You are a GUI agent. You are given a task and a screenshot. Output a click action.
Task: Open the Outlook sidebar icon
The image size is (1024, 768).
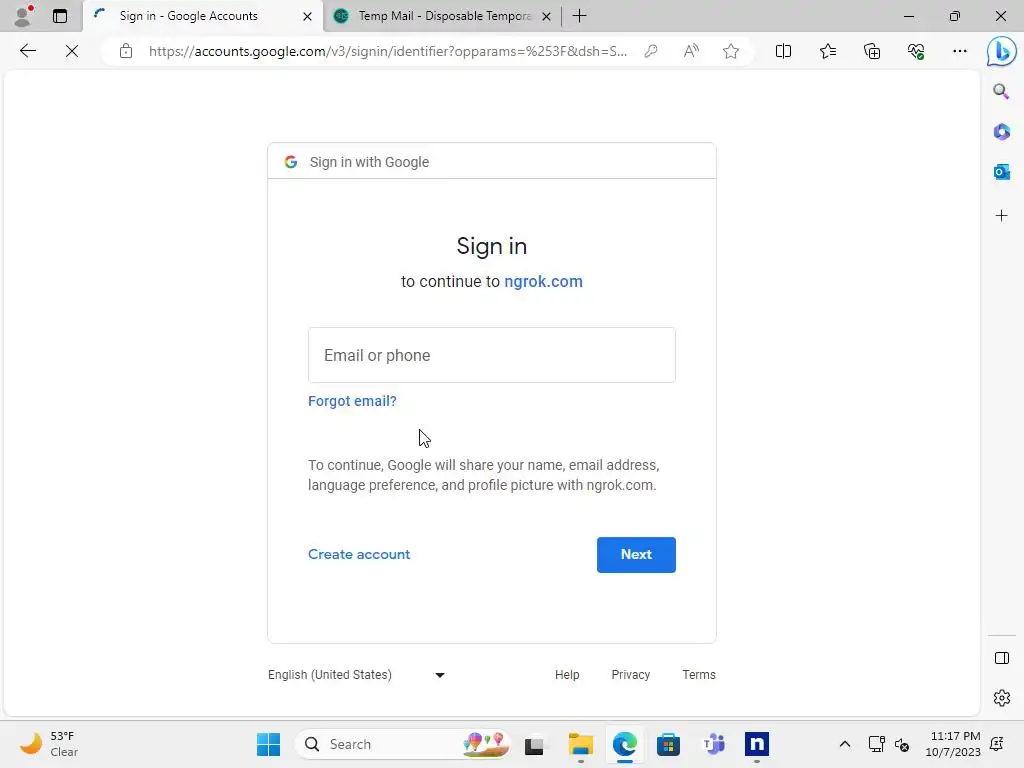(x=1001, y=172)
